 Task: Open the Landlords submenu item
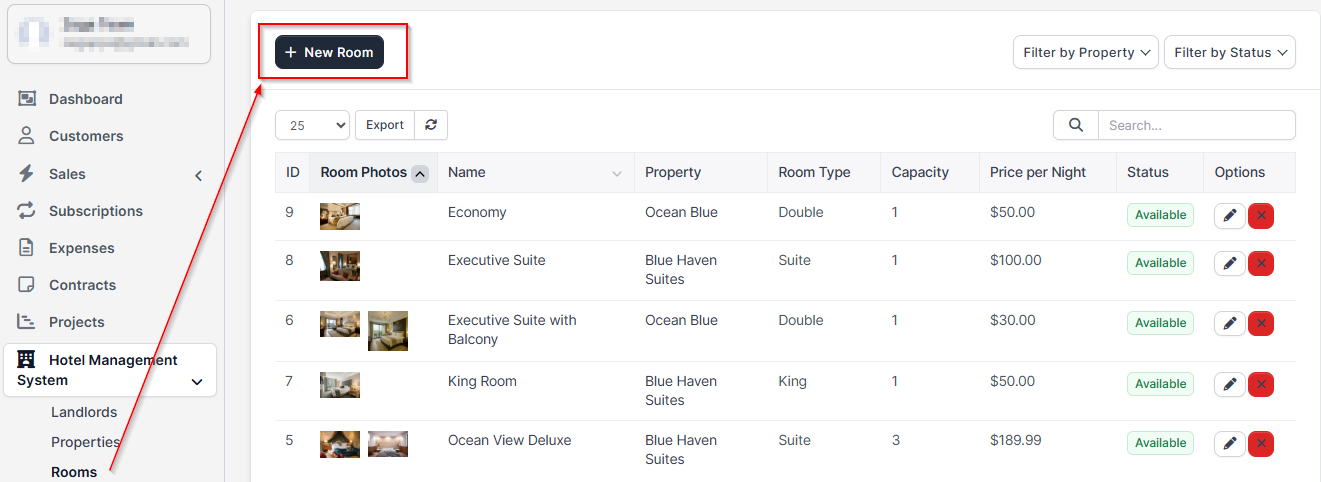(84, 412)
